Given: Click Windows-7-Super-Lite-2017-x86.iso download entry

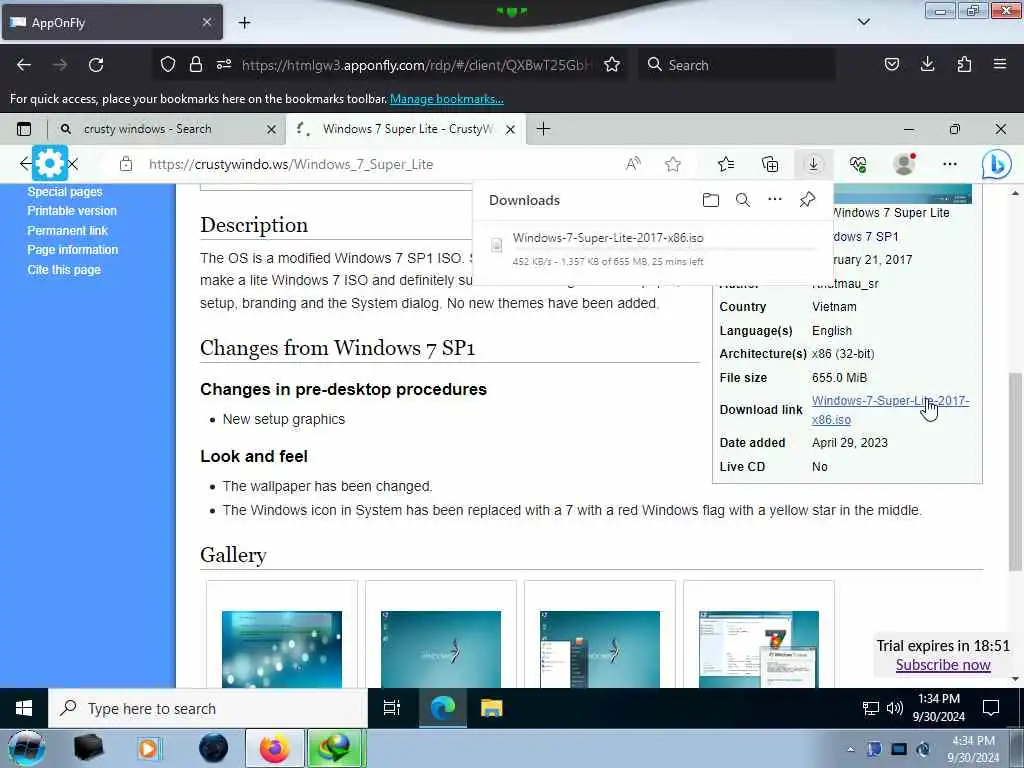Looking at the screenshot, I should tap(607, 238).
